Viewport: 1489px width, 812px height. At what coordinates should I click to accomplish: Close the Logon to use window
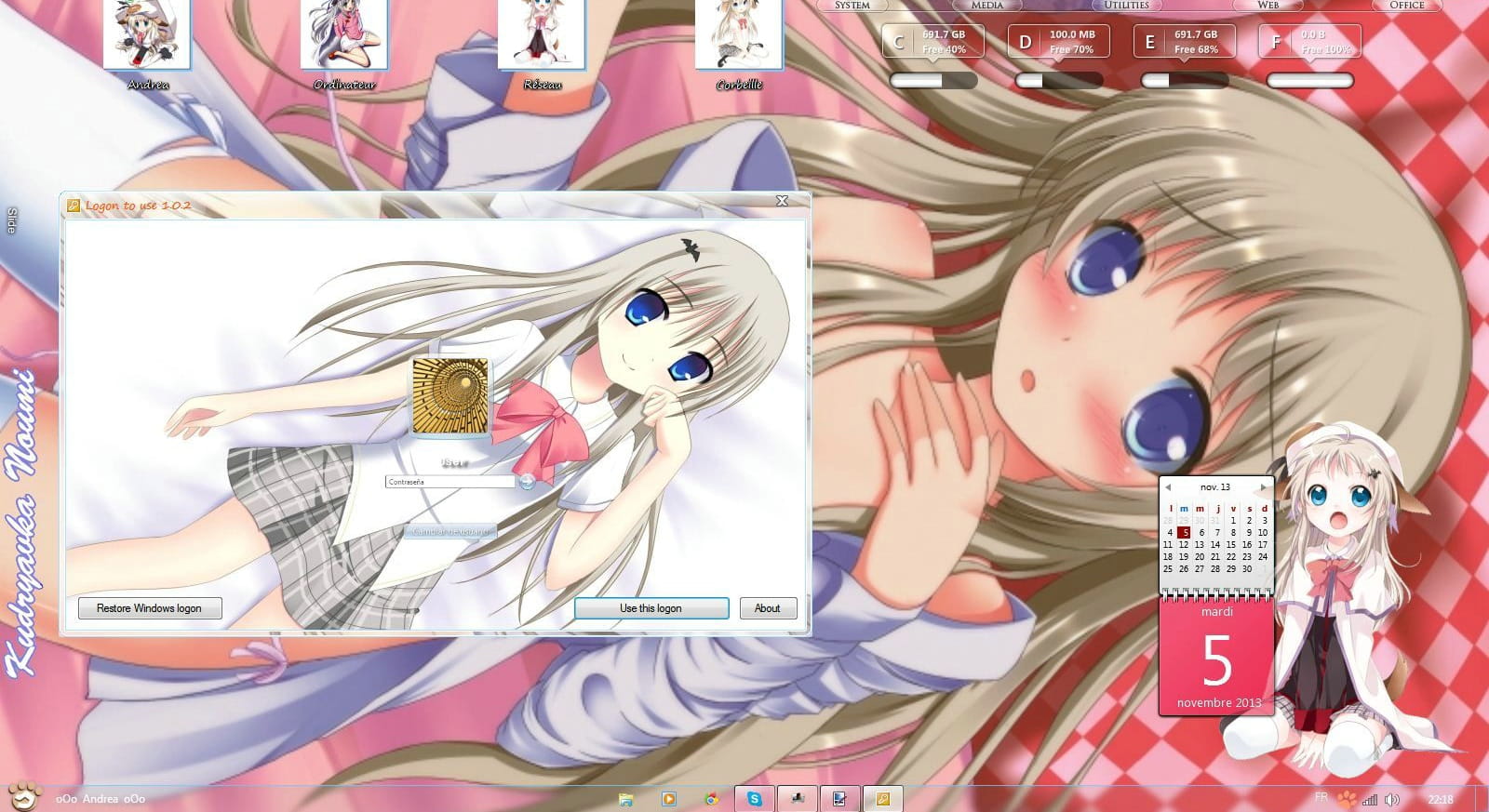tap(782, 201)
